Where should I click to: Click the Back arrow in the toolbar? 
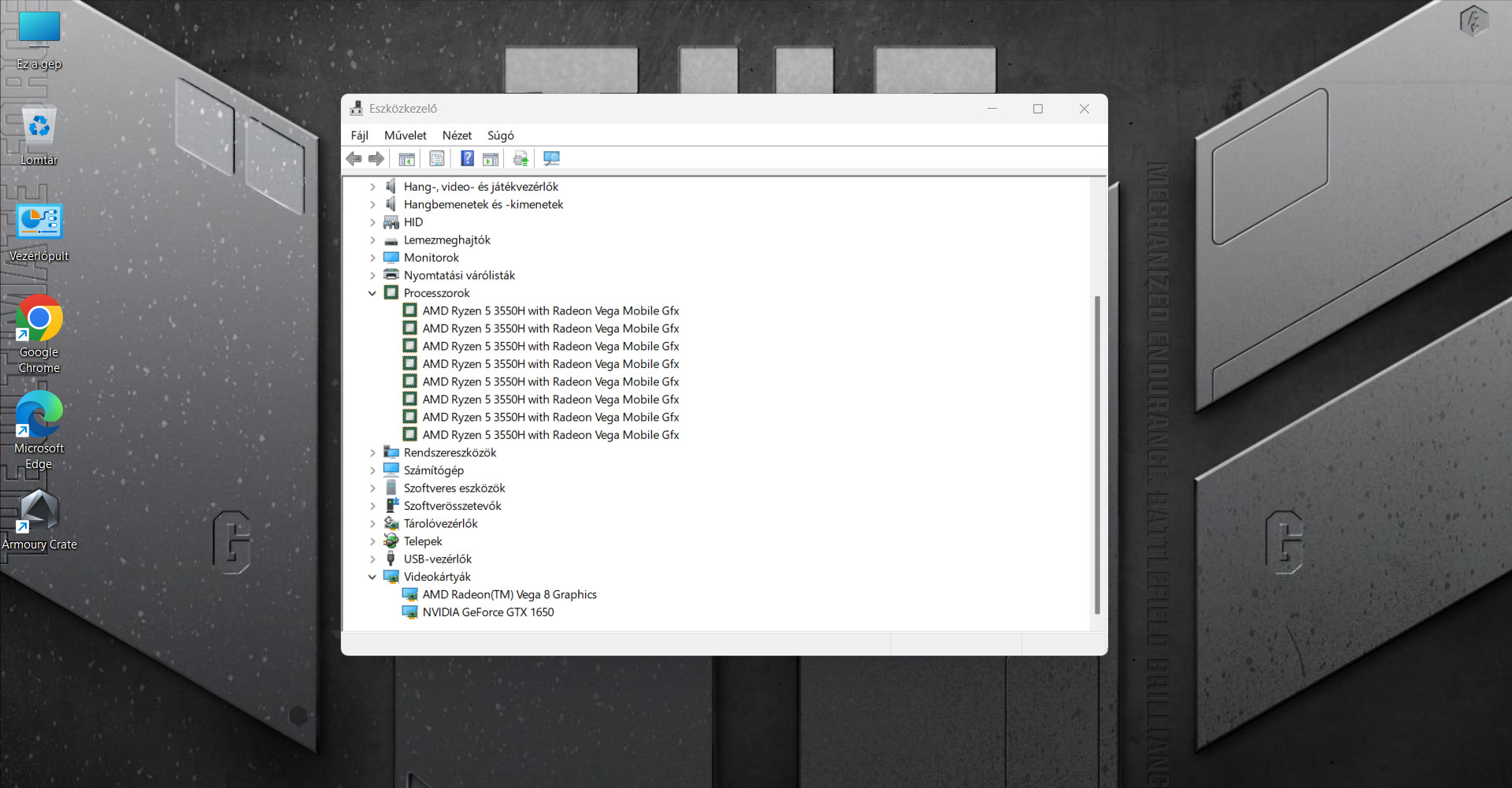[354, 159]
